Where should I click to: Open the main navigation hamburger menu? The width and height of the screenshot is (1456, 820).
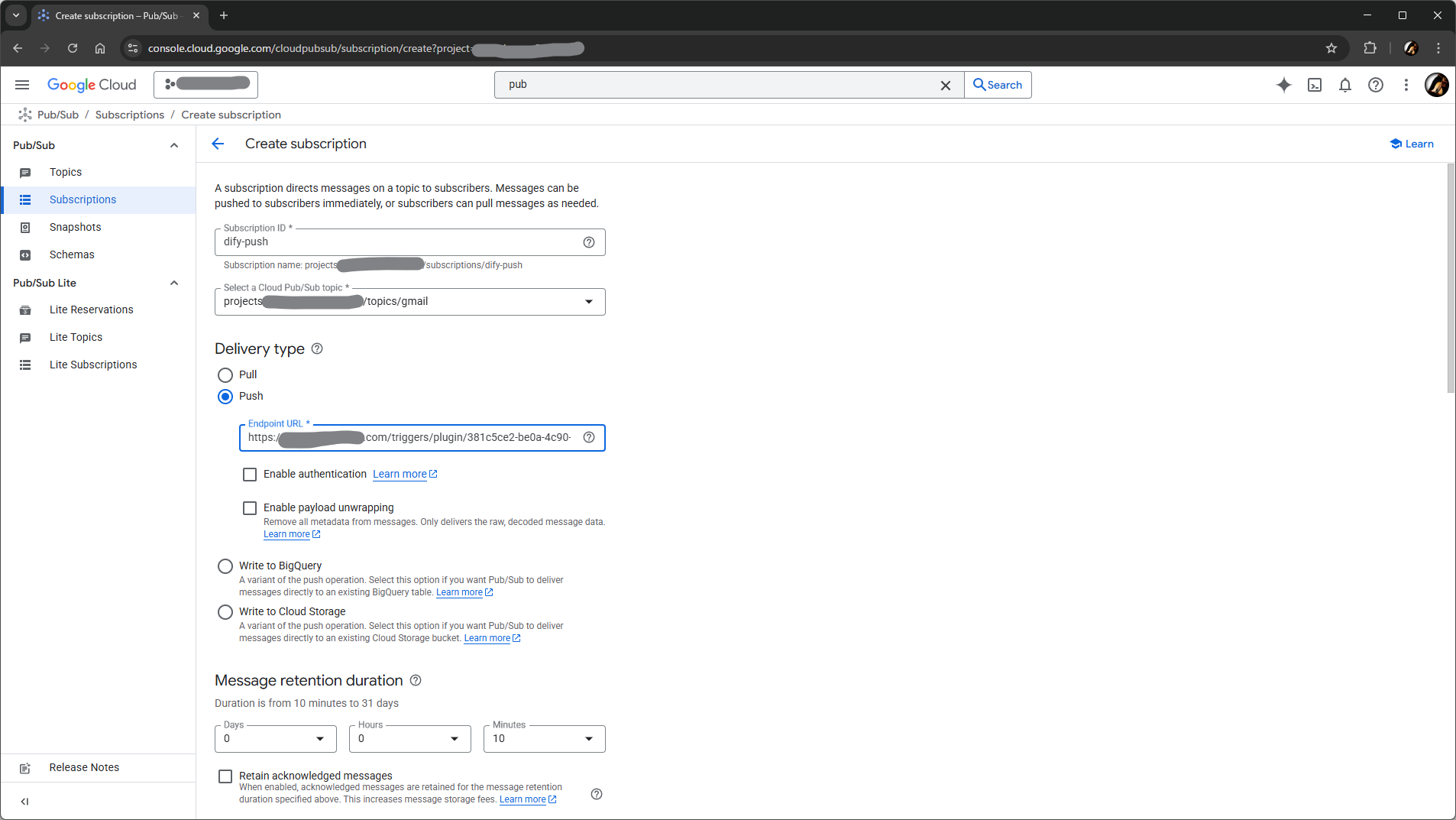22,85
